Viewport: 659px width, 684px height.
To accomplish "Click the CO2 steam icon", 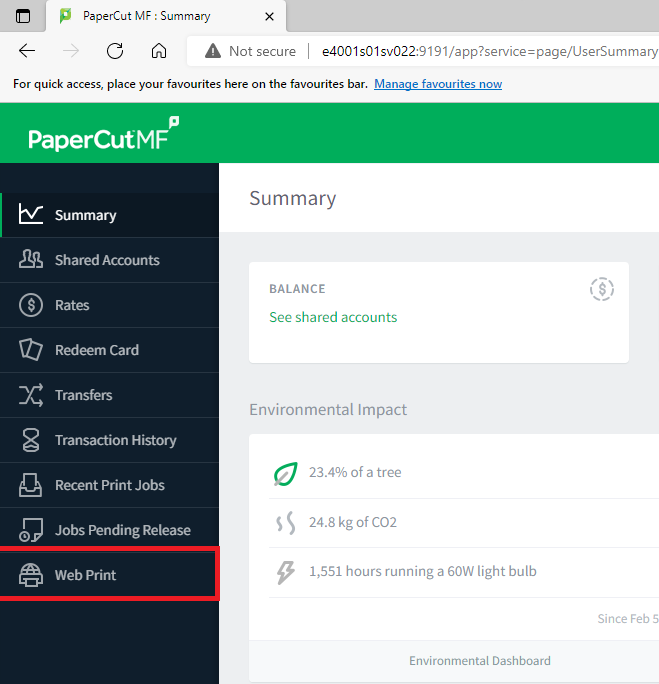I will coord(286,523).
